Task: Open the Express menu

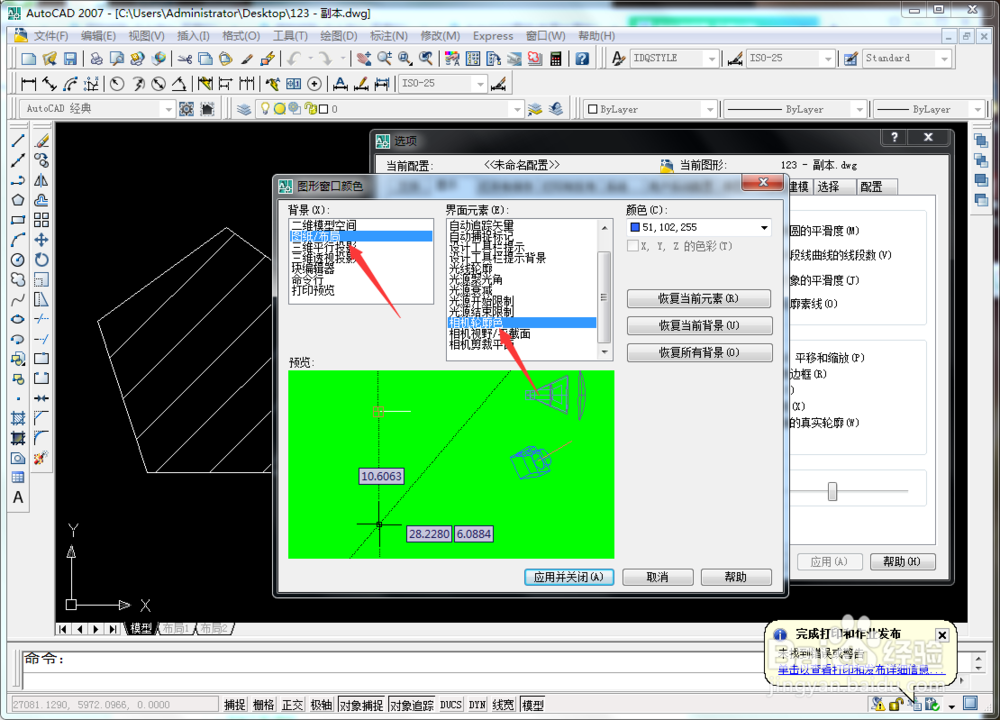Action: point(493,36)
